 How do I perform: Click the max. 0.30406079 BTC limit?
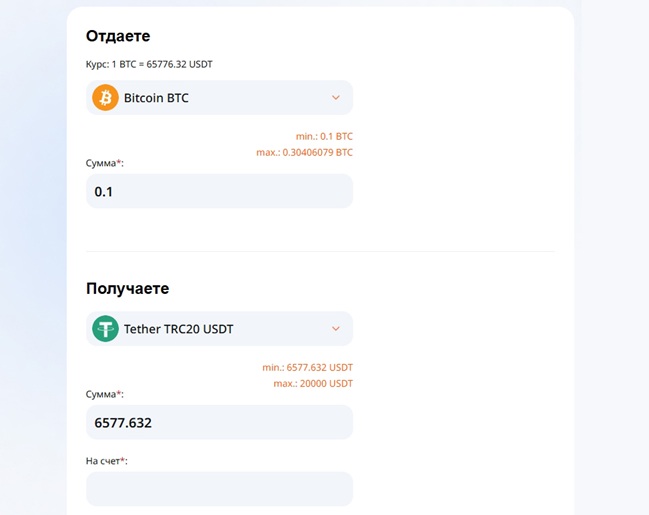304,152
